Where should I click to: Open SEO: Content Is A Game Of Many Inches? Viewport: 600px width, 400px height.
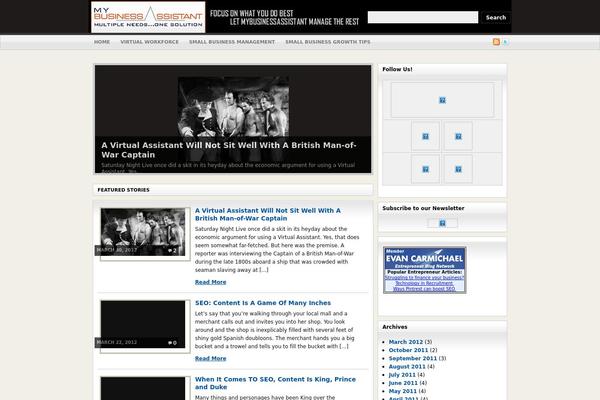tap(263, 303)
